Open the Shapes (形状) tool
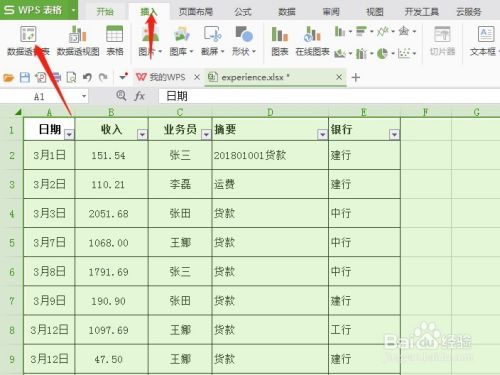 244,34
